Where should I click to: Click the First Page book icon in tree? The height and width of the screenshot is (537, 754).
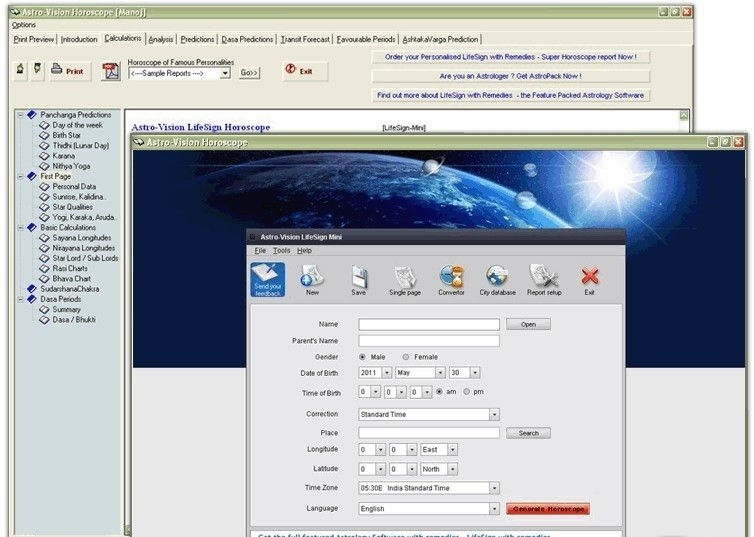point(32,176)
